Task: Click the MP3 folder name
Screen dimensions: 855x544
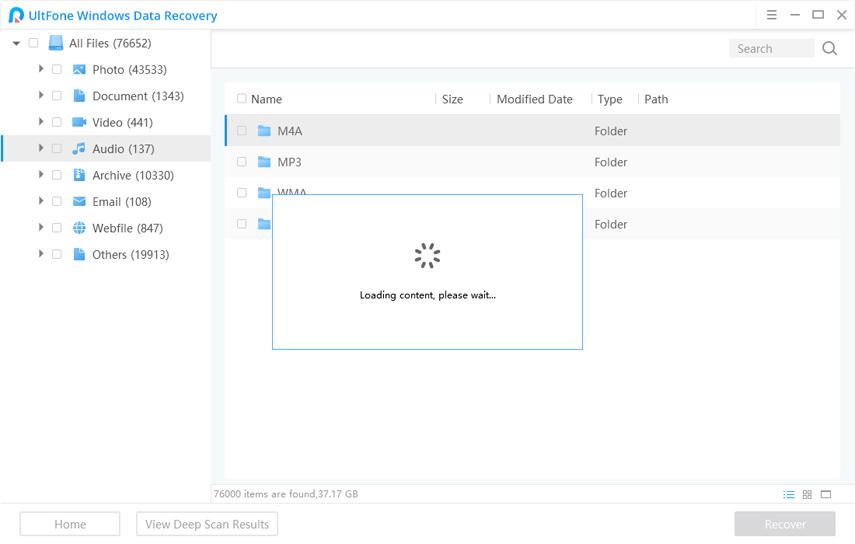Action: 290,162
